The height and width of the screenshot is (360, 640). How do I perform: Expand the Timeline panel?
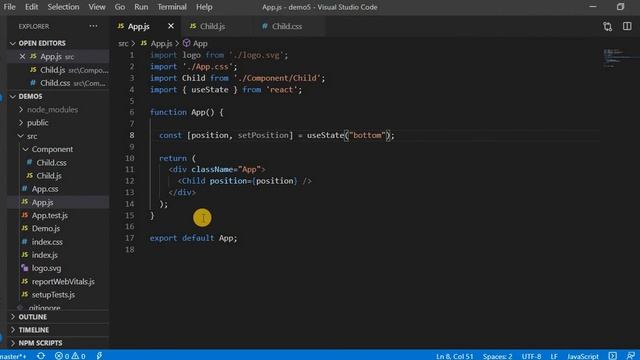click(33, 330)
